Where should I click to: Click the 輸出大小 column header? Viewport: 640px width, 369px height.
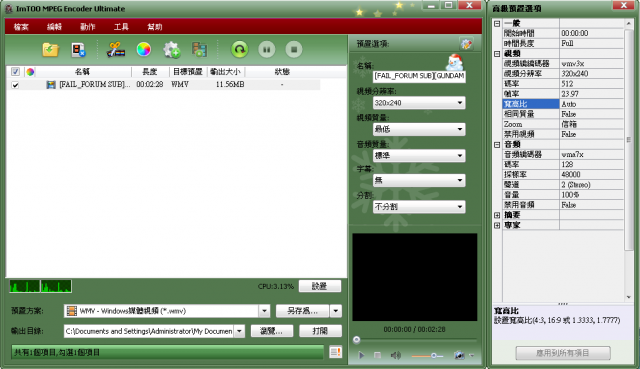pos(226,72)
